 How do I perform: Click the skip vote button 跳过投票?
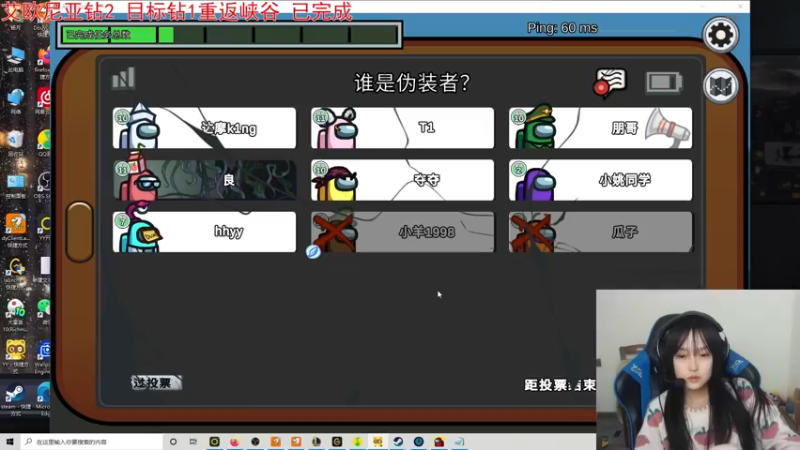click(156, 383)
